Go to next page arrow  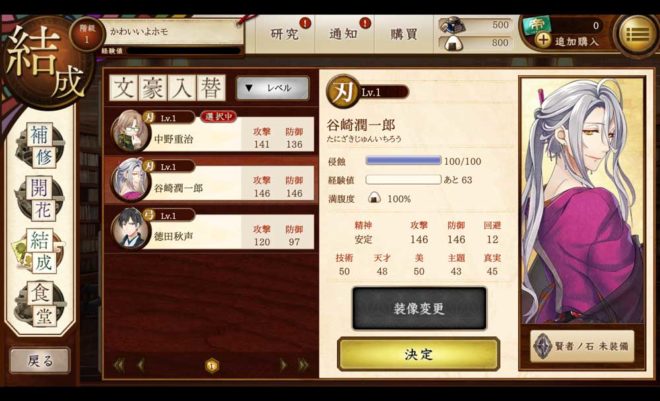click(x=283, y=365)
